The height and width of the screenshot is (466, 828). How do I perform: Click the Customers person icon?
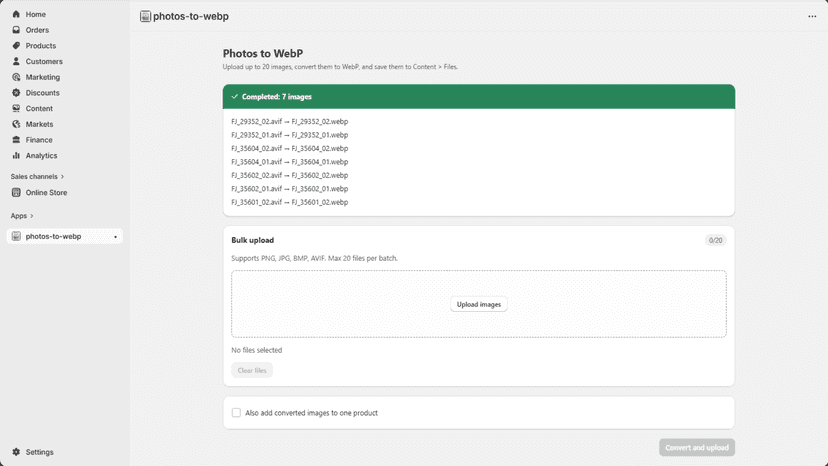[x=16, y=61]
